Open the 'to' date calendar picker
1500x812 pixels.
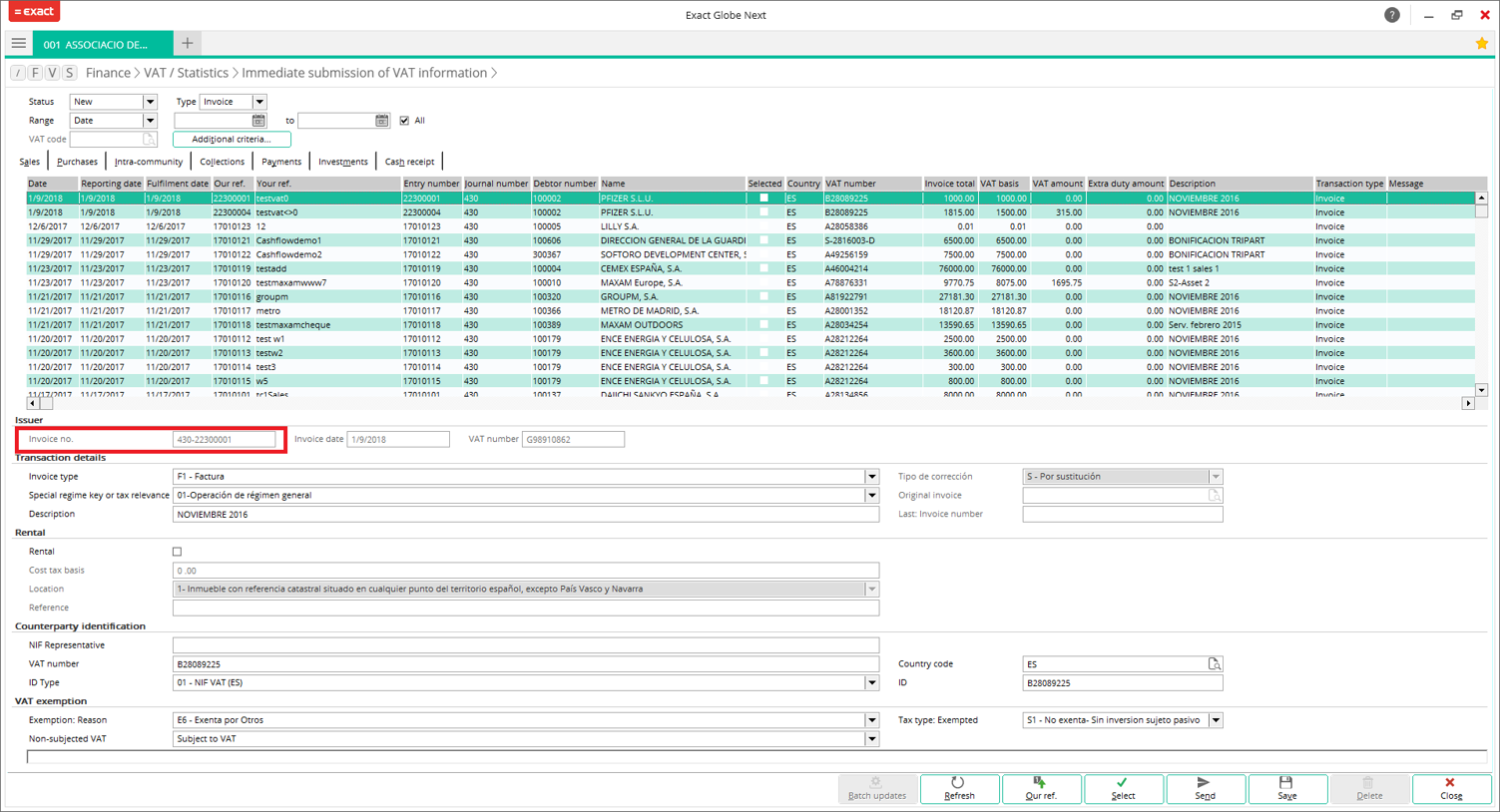381,121
